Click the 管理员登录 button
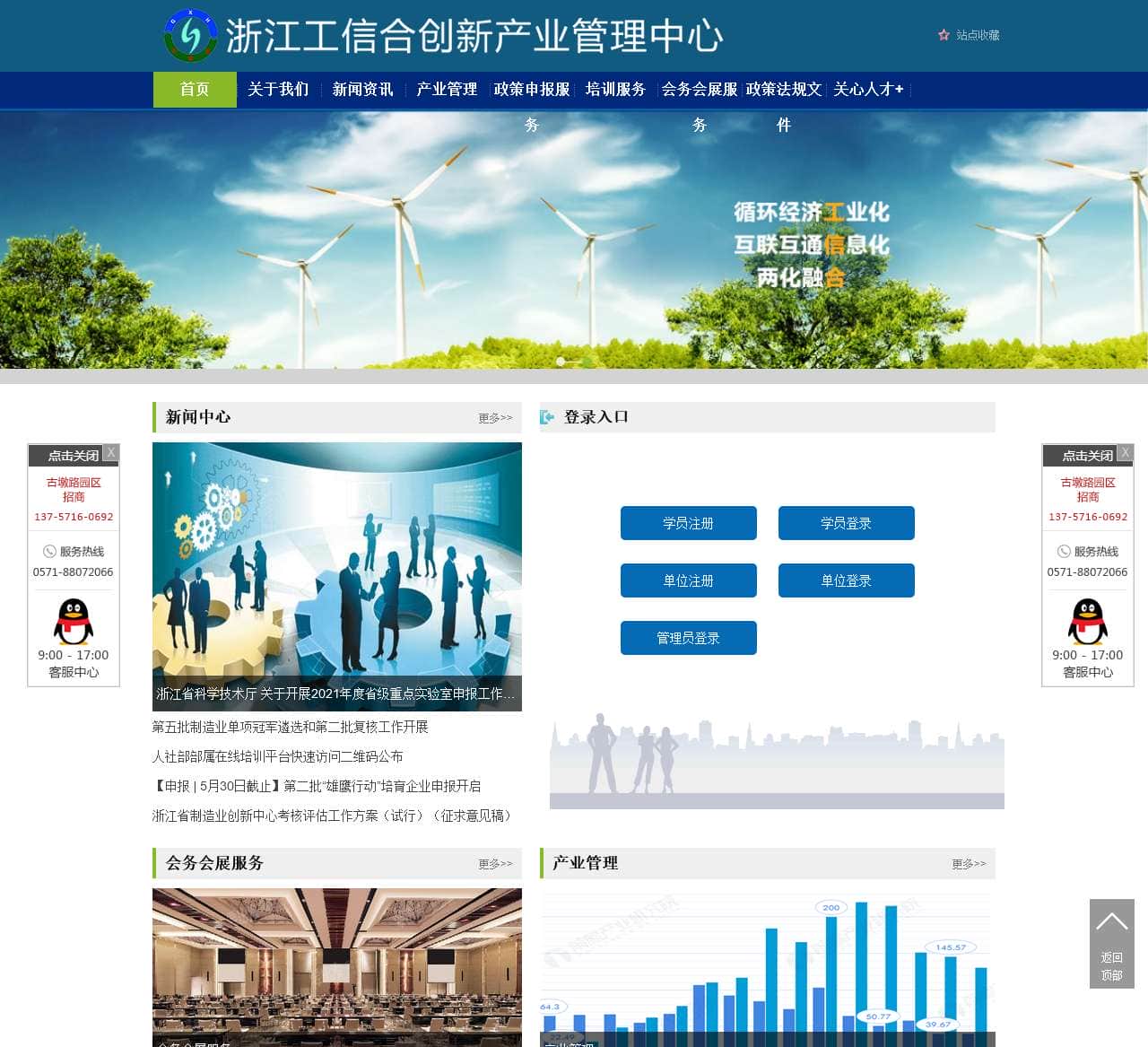This screenshot has height=1047, width=1148. (x=689, y=638)
